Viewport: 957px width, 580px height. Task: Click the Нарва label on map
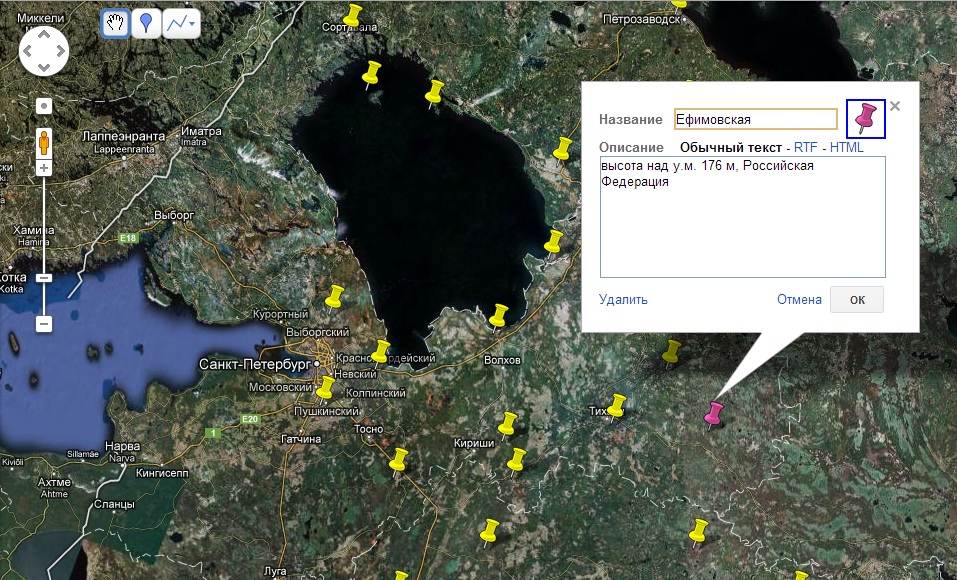122,446
